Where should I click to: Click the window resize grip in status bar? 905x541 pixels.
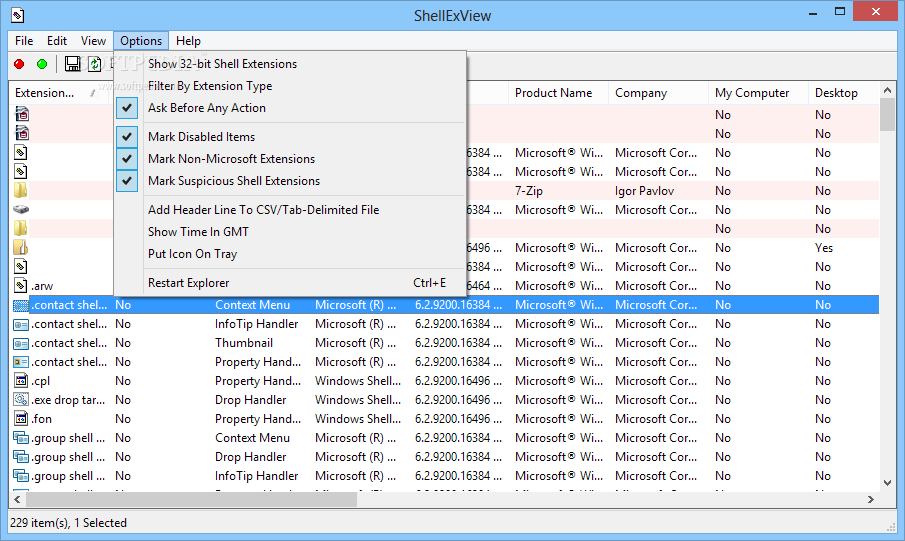891,527
